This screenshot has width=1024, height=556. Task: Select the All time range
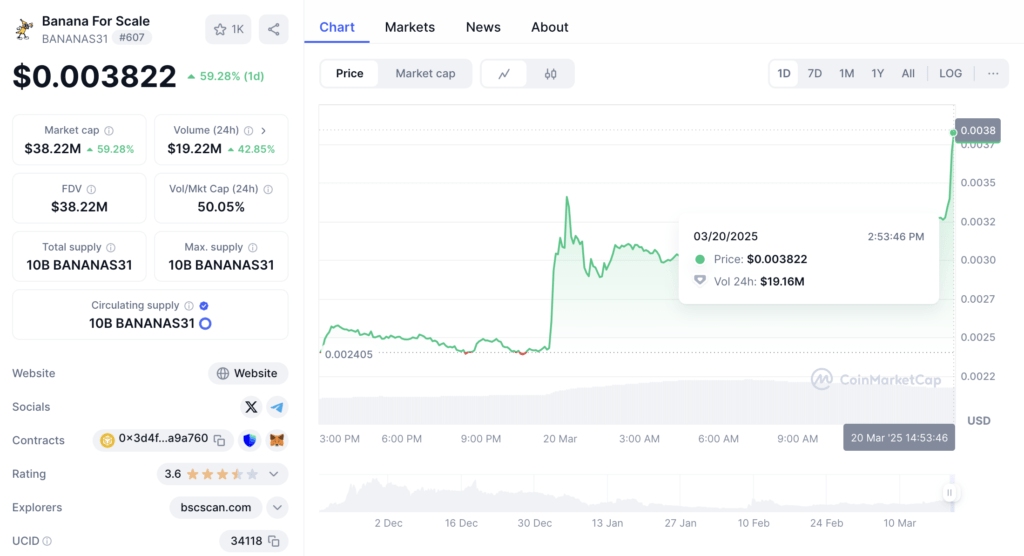pyautogui.click(x=908, y=73)
